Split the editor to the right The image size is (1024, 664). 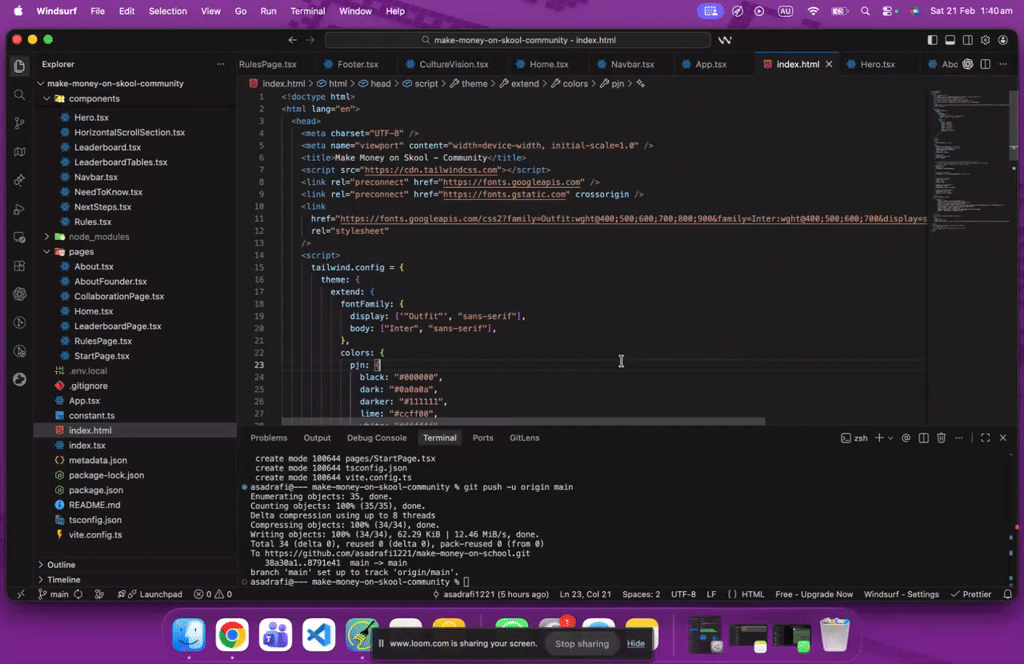tap(985, 64)
